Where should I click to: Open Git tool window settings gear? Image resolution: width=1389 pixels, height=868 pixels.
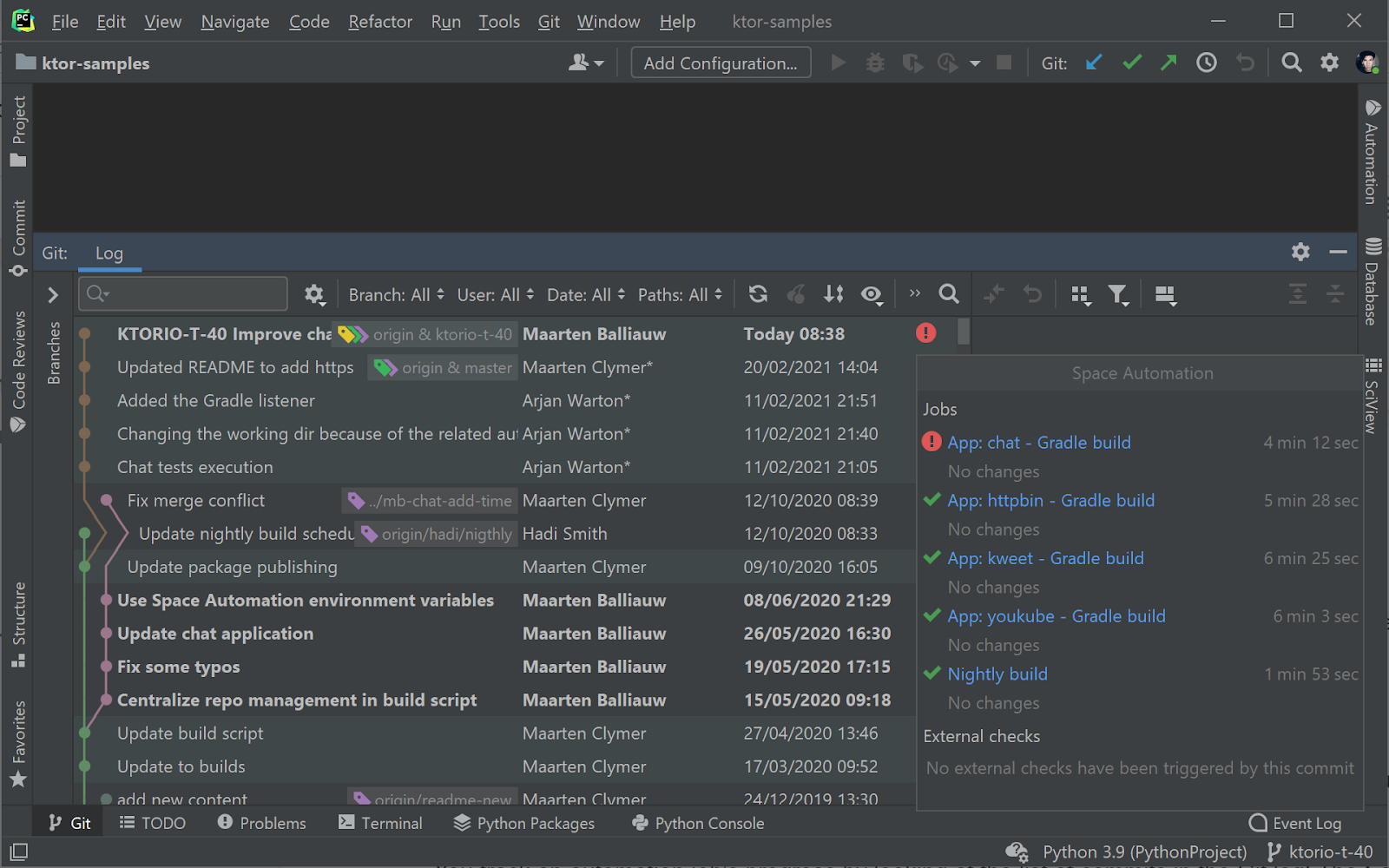(x=1300, y=253)
